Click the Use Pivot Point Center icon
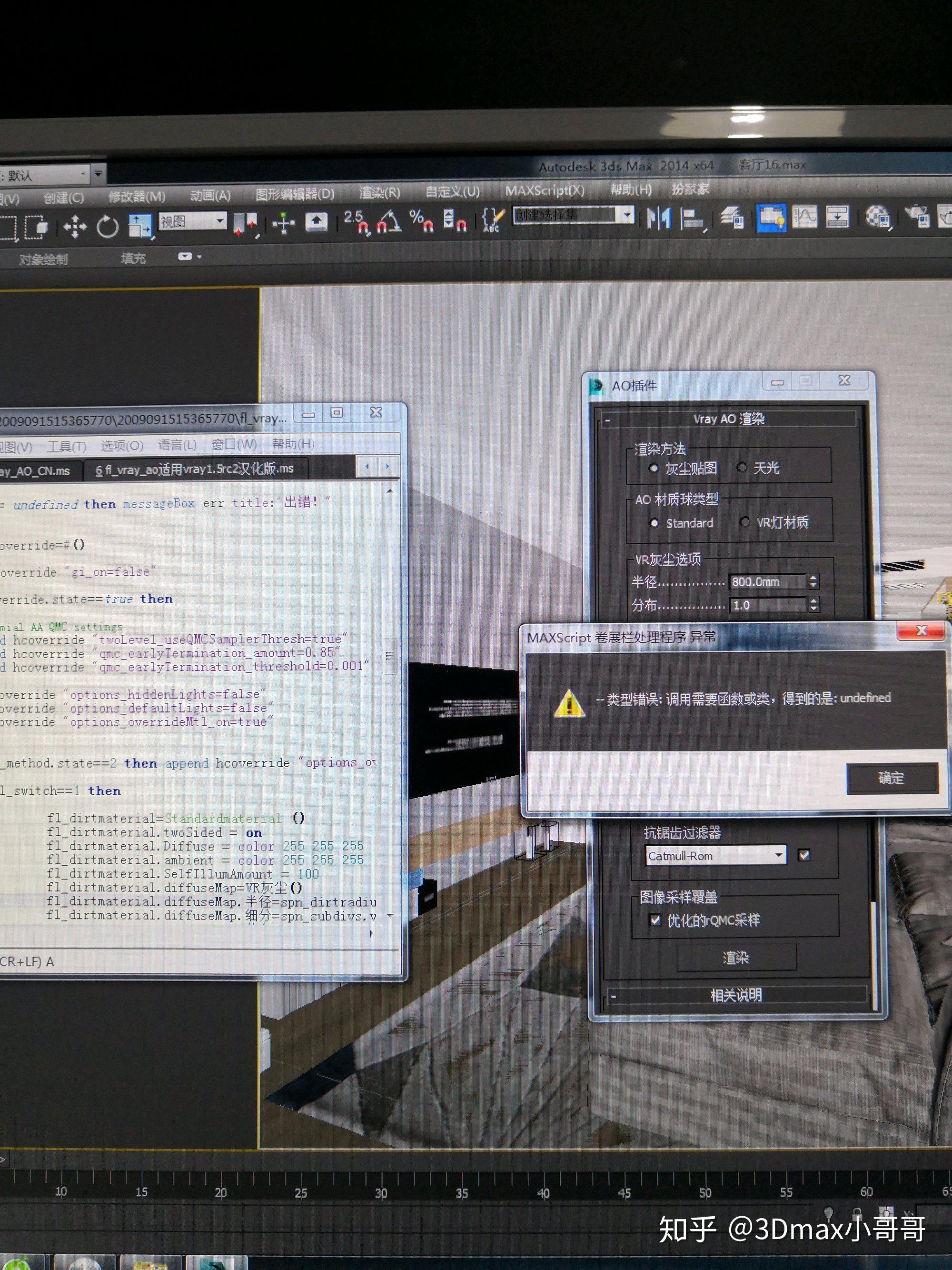This screenshot has height=1270, width=952. click(x=246, y=223)
